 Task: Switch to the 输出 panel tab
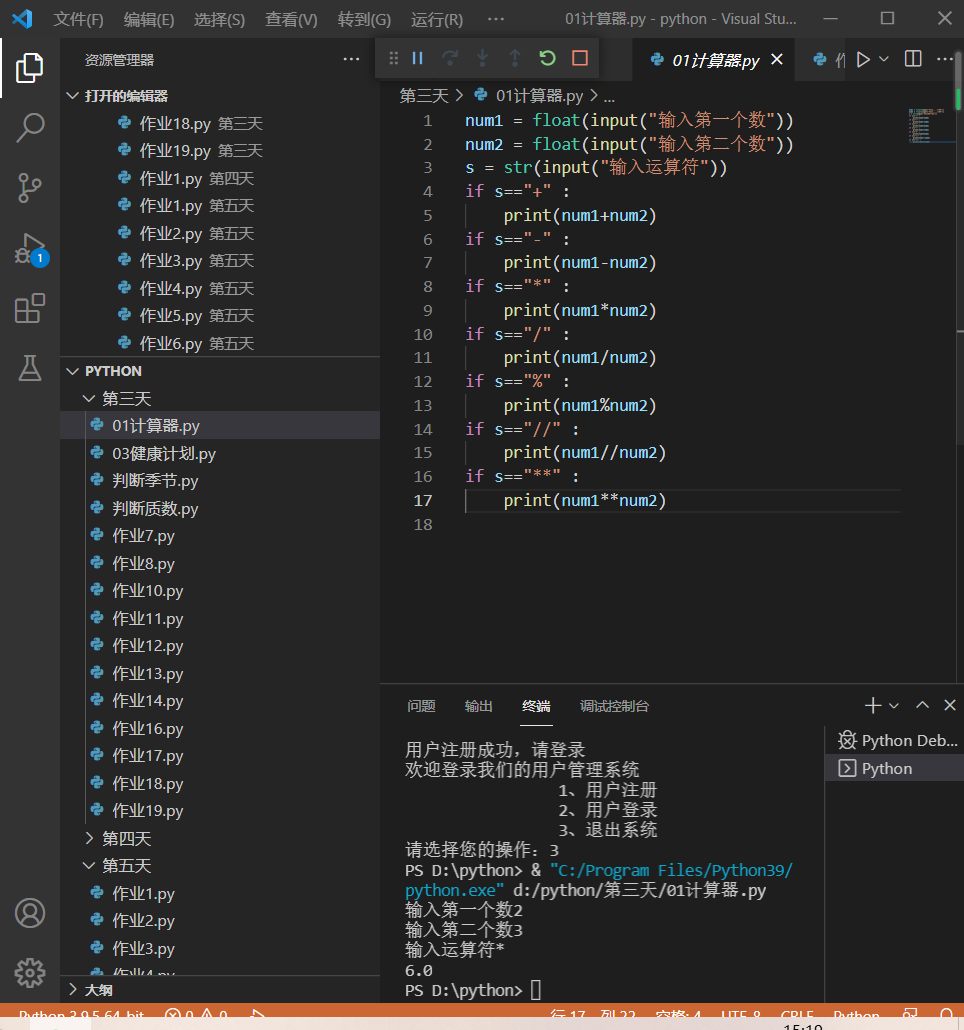[x=478, y=706]
